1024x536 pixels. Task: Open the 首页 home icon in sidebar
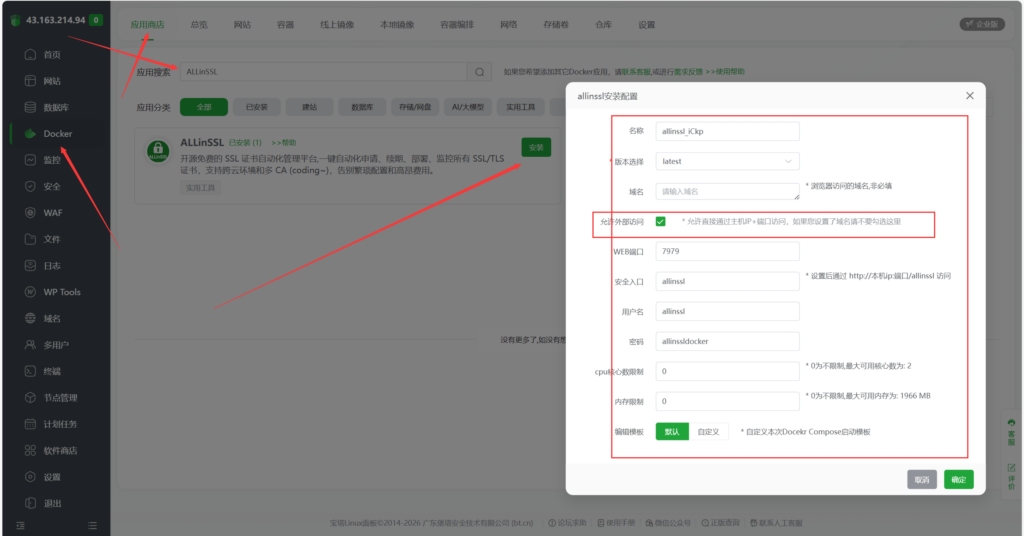click(x=30, y=54)
